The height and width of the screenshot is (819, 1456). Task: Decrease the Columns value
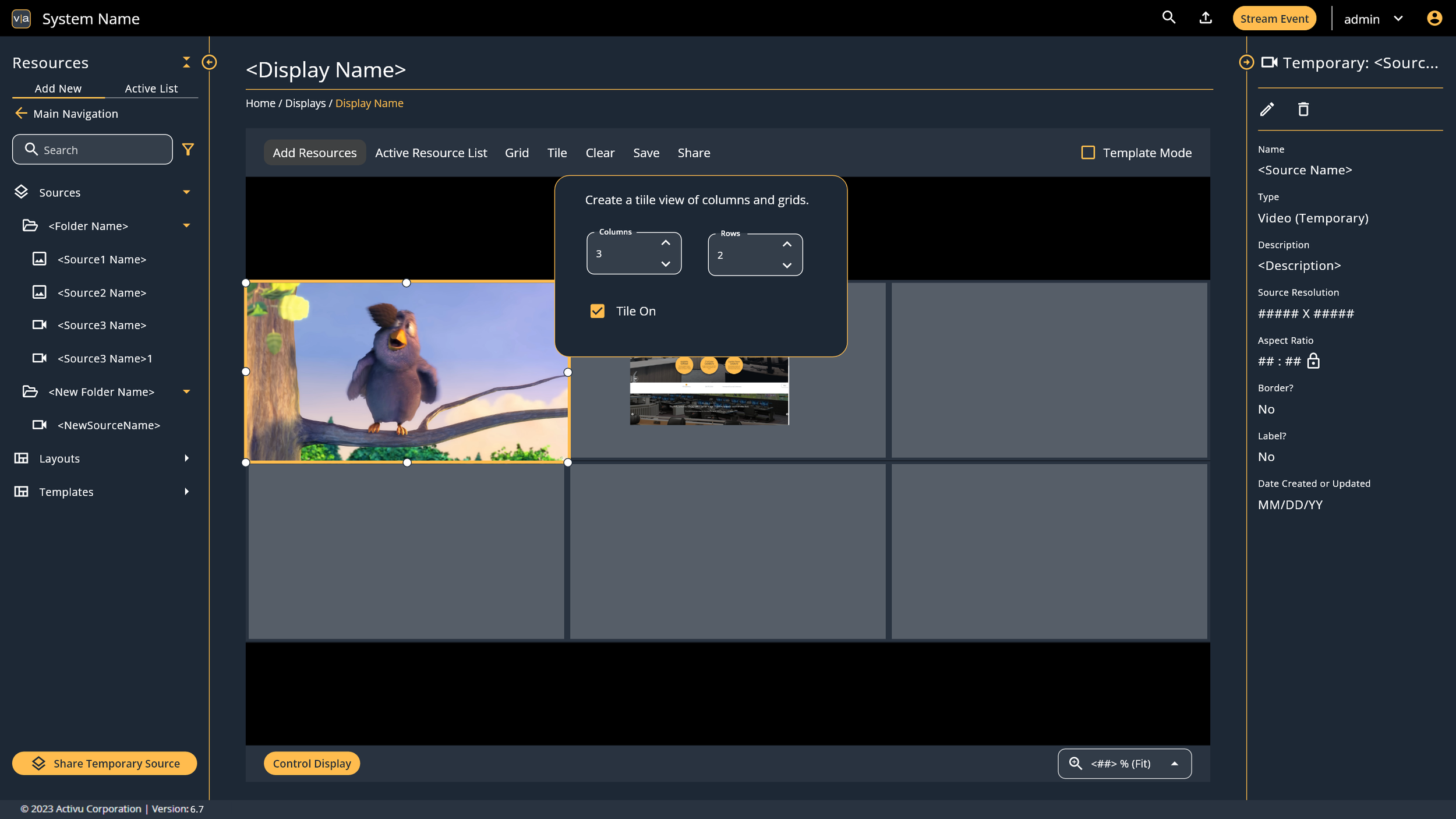666,264
